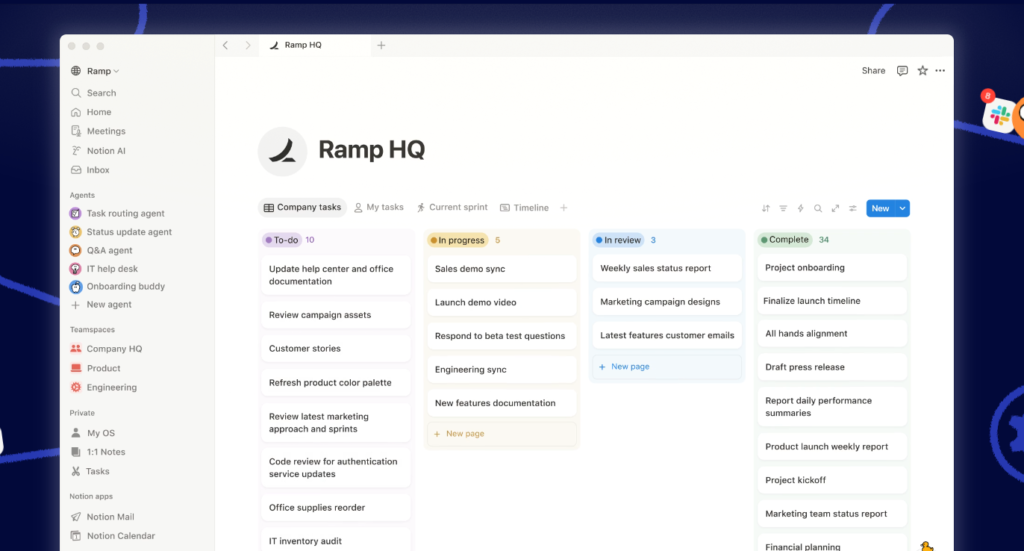Switch to the Company tasks view
This screenshot has height=551, width=1024.
click(x=302, y=208)
